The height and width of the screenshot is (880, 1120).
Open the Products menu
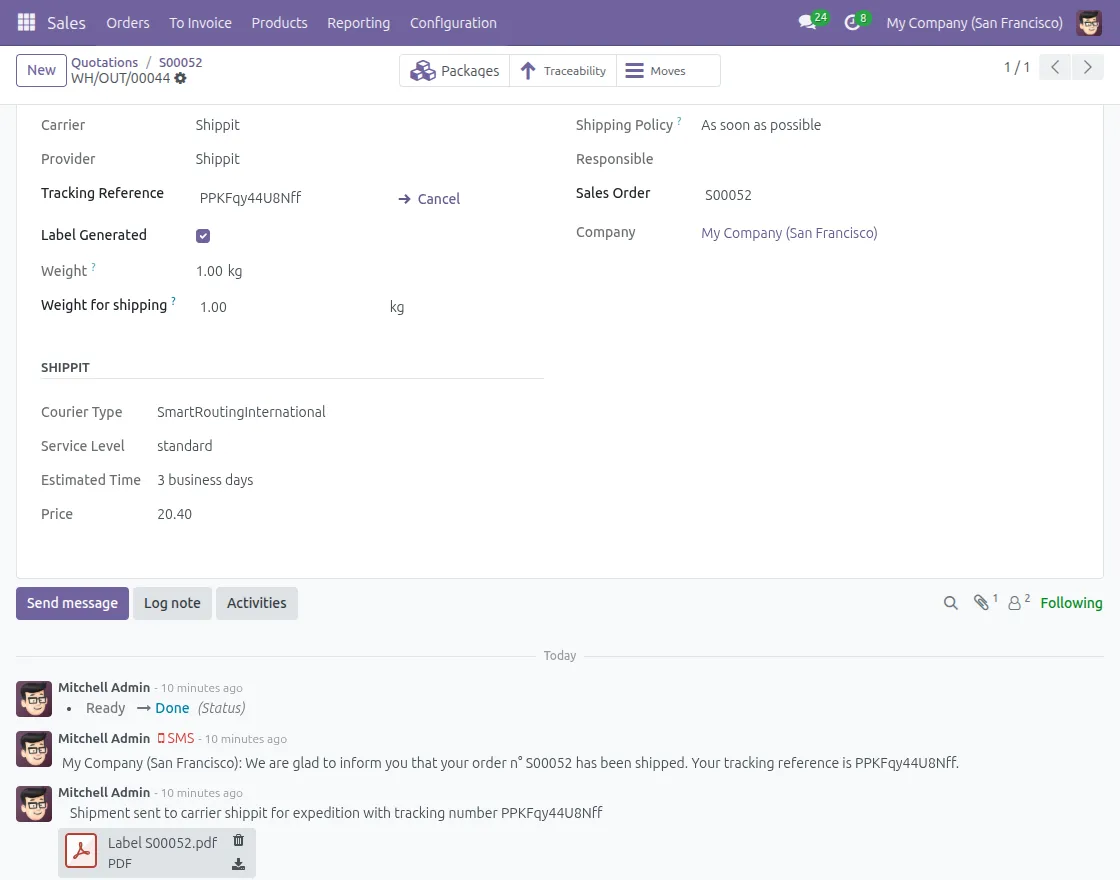point(279,23)
